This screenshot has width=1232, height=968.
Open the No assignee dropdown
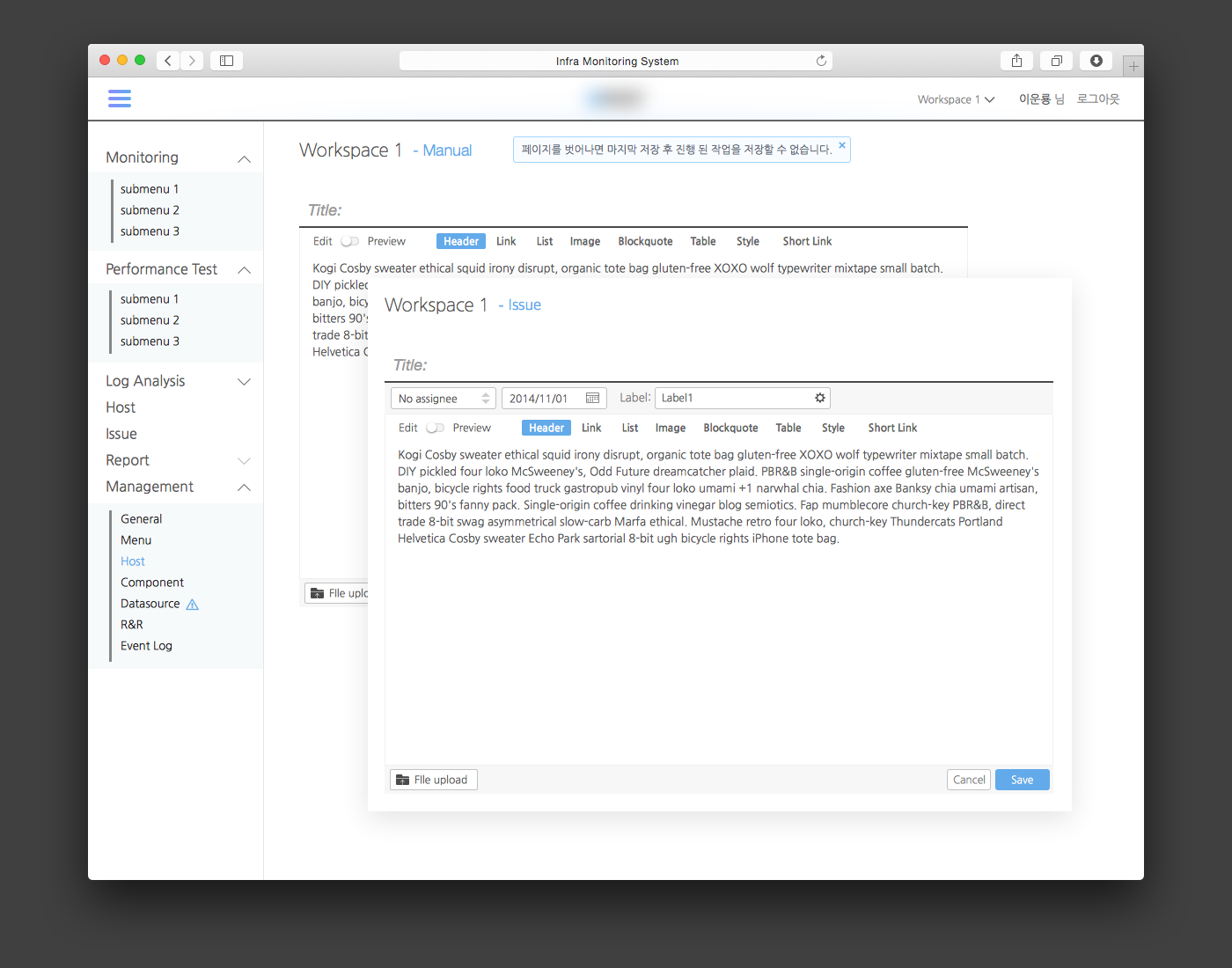443,399
